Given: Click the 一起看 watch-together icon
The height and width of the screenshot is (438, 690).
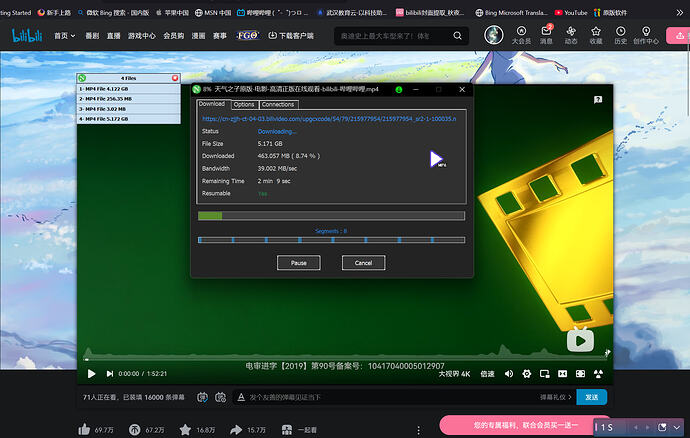Looking at the screenshot, I should click(287, 430).
